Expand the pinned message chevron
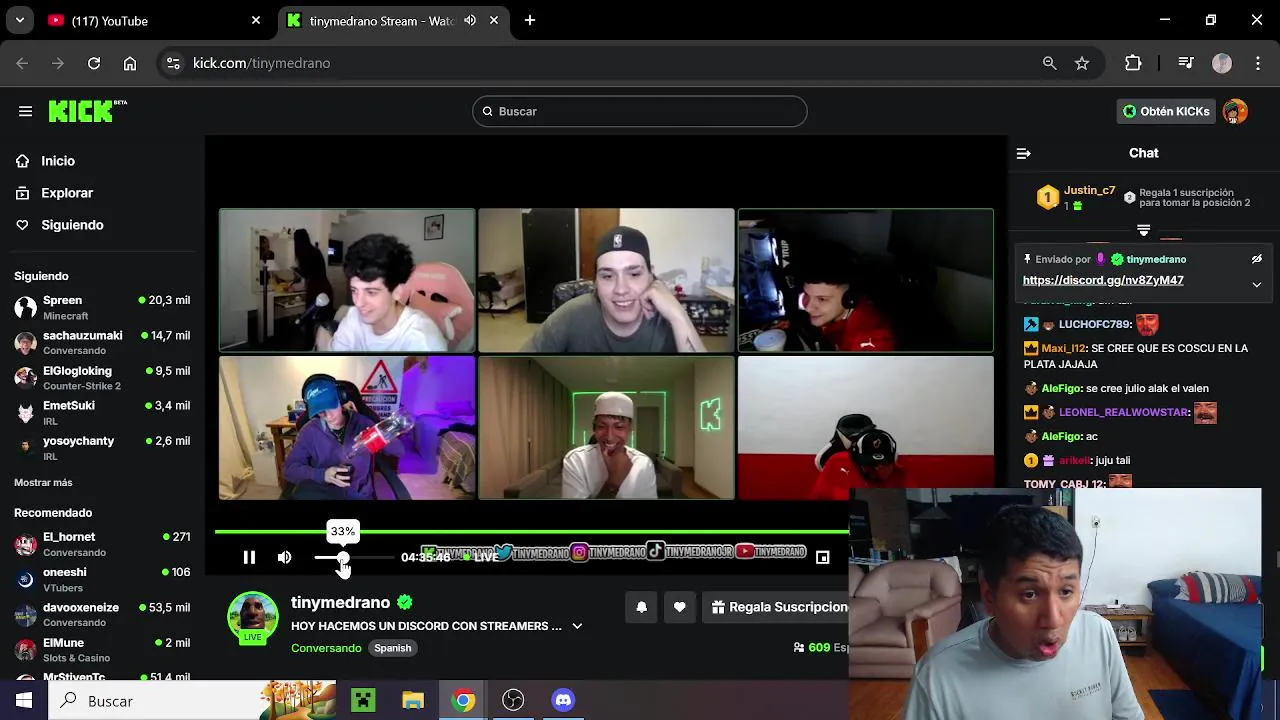 (1257, 284)
